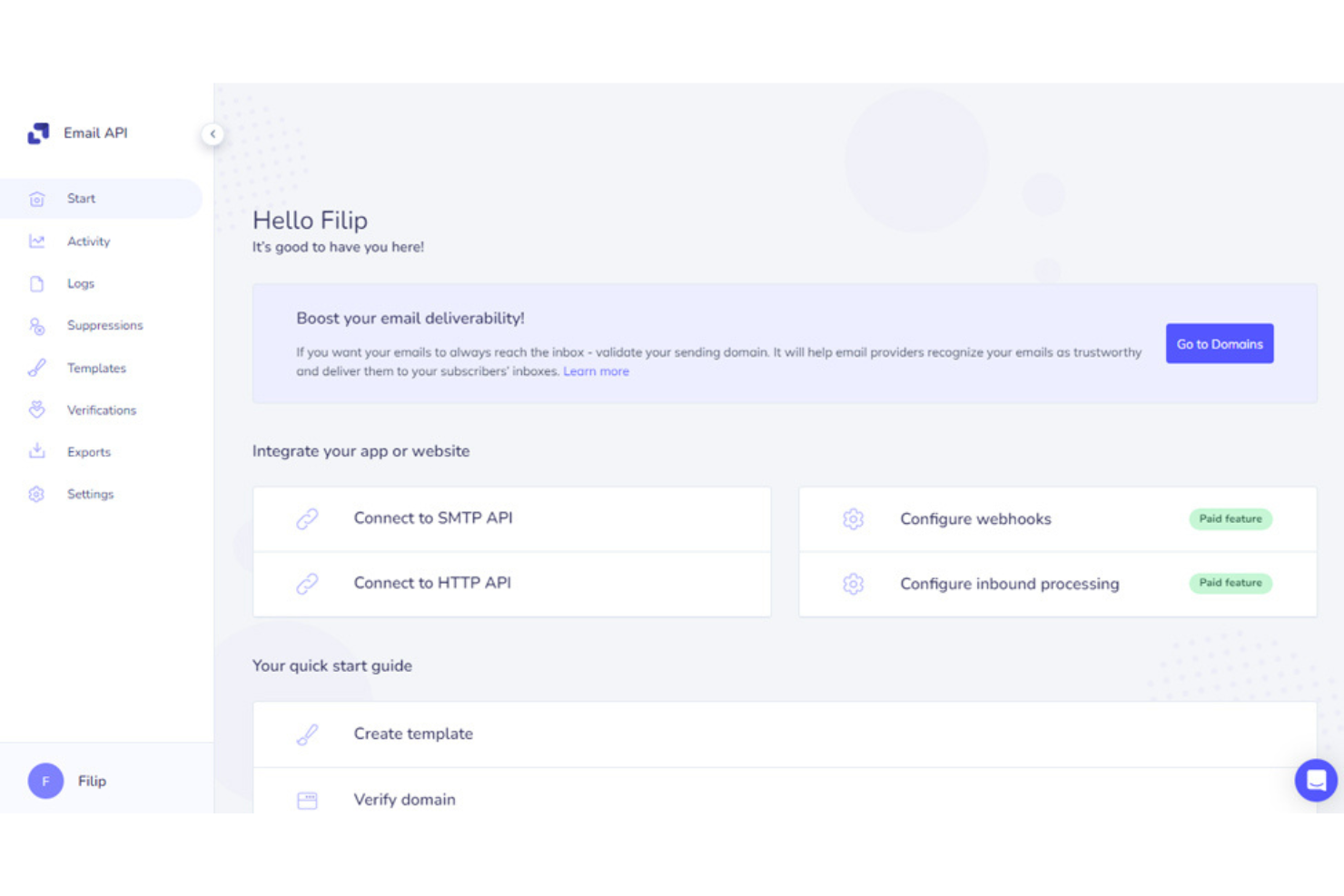The width and height of the screenshot is (1344, 896).
Task: Click the Go to Domains button
Action: pyautogui.click(x=1220, y=343)
